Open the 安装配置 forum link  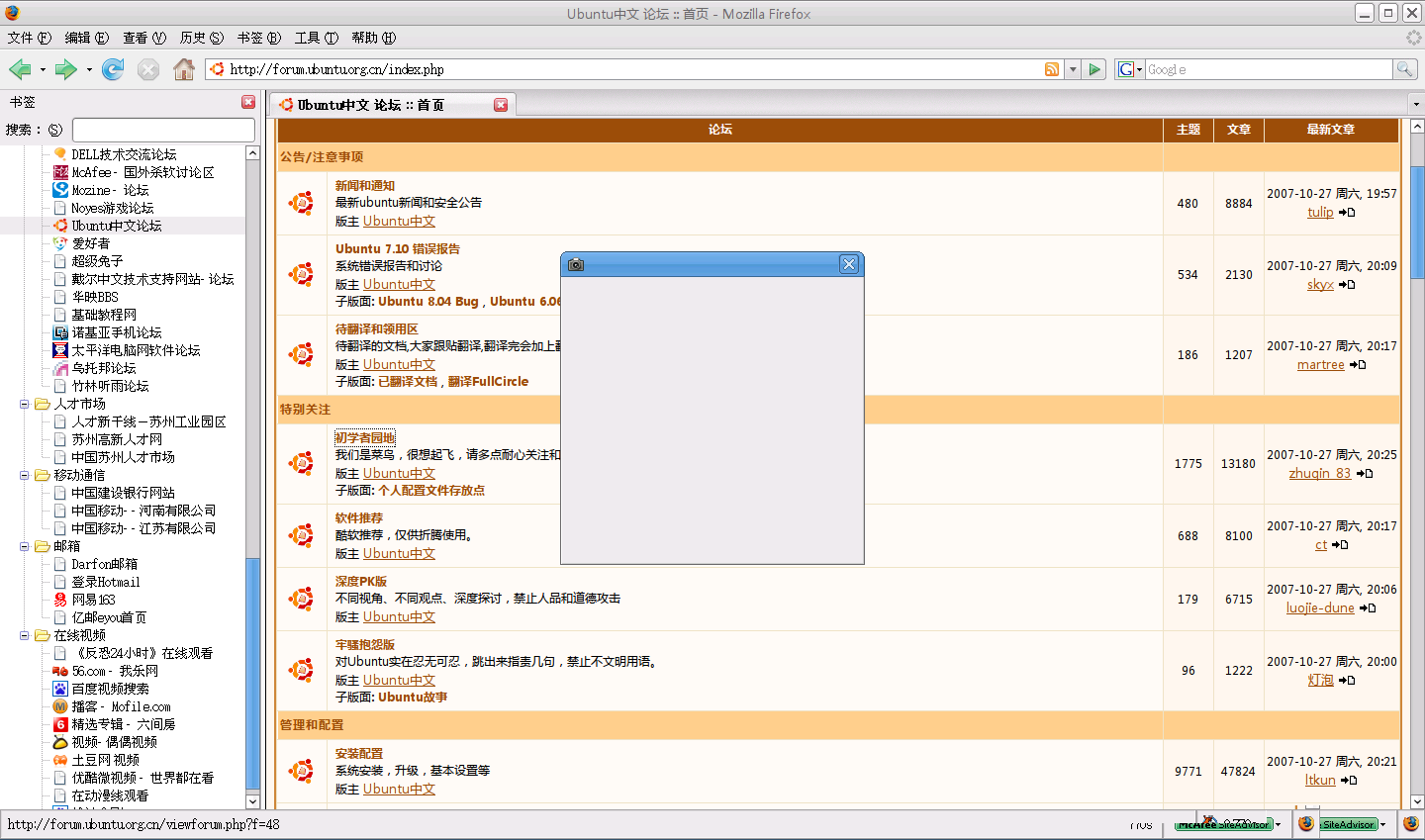point(358,753)
